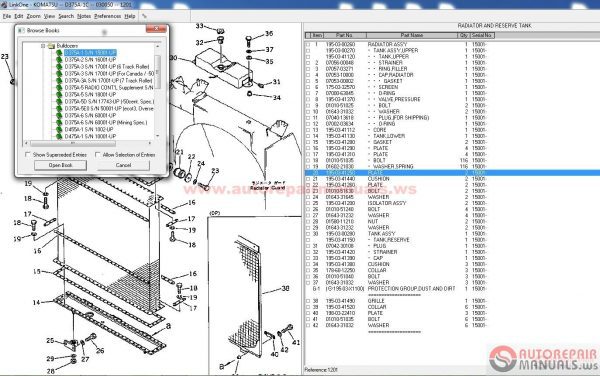Image resolution: width=600 pixels, height=376 pixels.
Task: Click book icon for D375A-6 S/N 60001-UP
Action: point(59,116)
